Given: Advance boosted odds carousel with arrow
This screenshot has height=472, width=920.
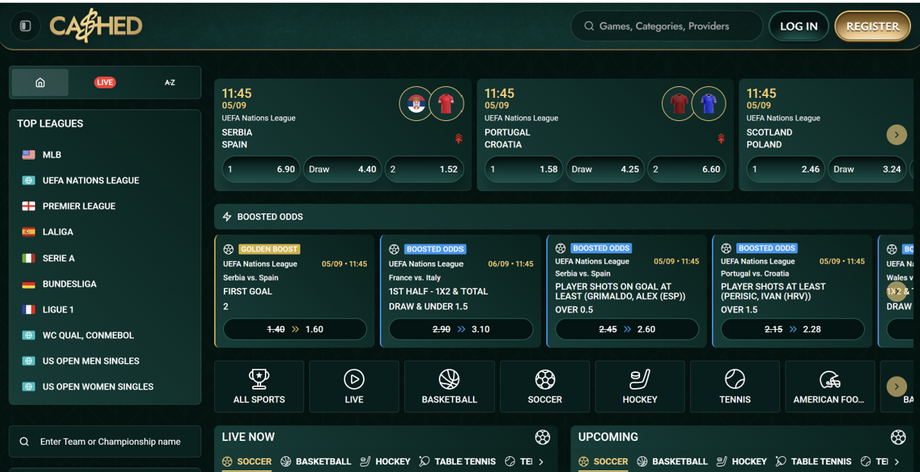Looking at the screenshot, I should 896,292.
